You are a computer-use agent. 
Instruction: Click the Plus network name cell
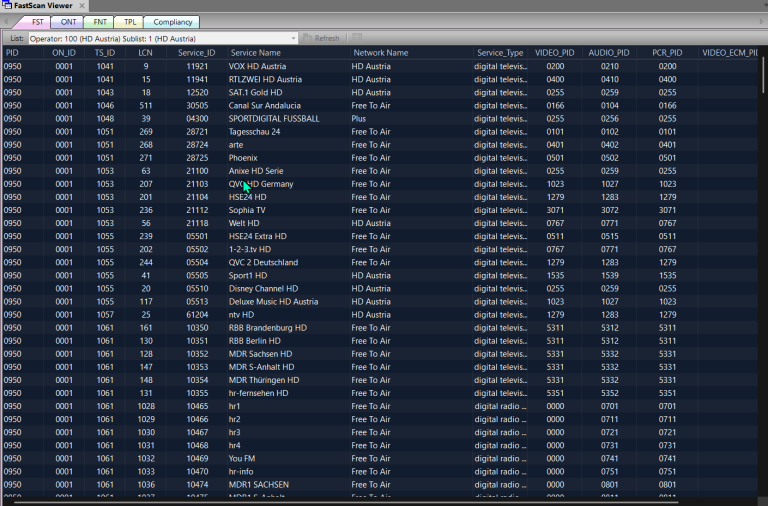coord(359,119)
